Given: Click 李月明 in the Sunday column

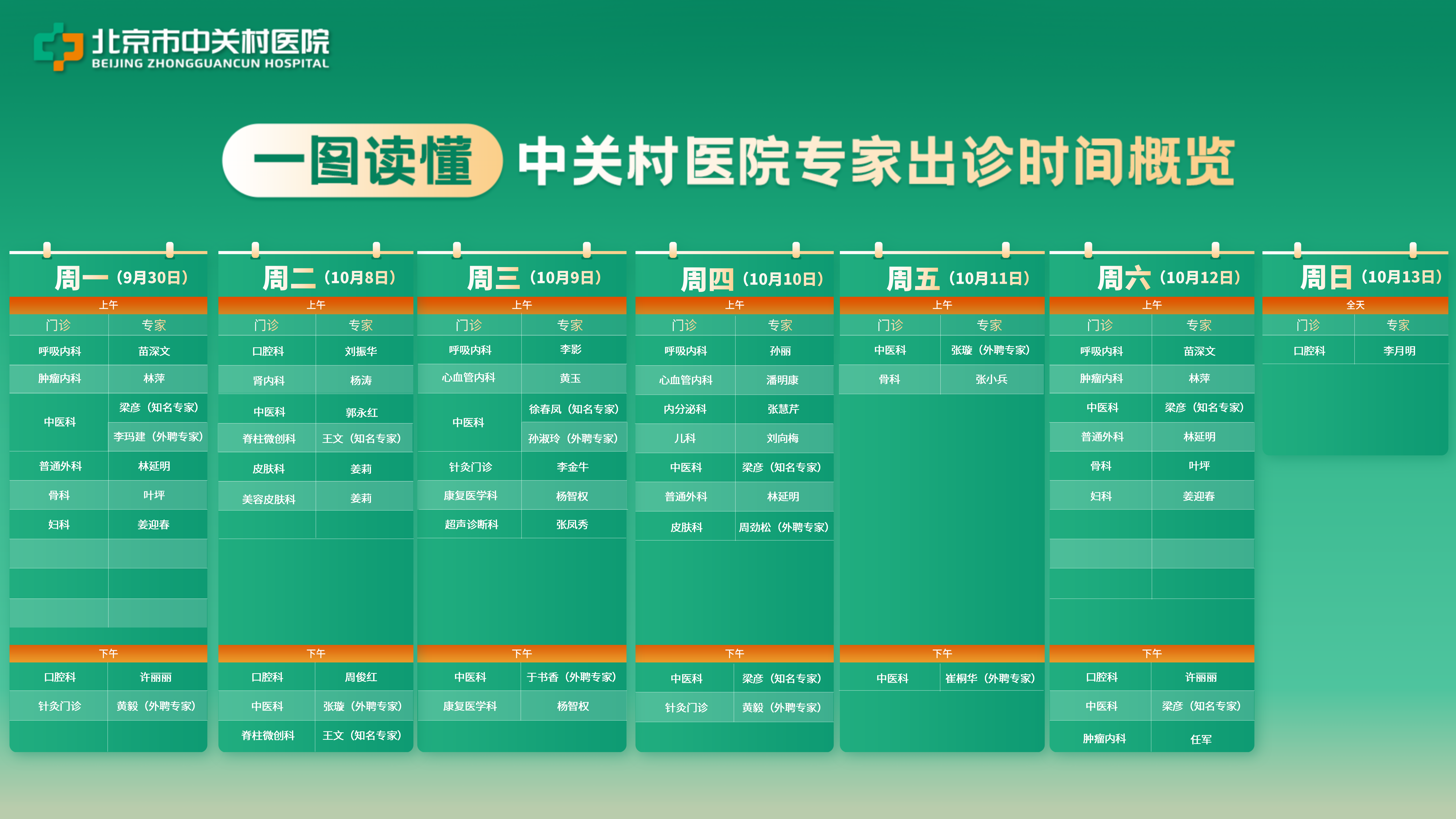Looking at the screenshot, I should coord(1400,351).
